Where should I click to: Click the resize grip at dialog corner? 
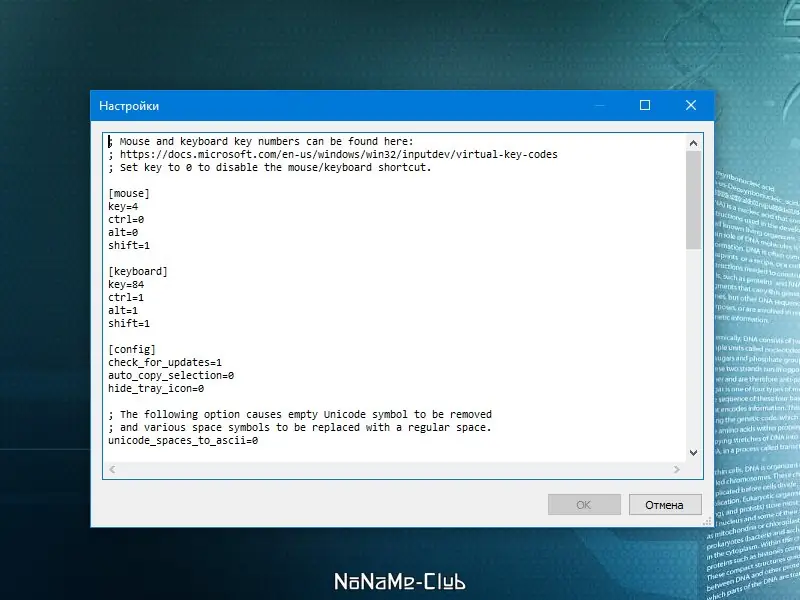tap(707, 521)
